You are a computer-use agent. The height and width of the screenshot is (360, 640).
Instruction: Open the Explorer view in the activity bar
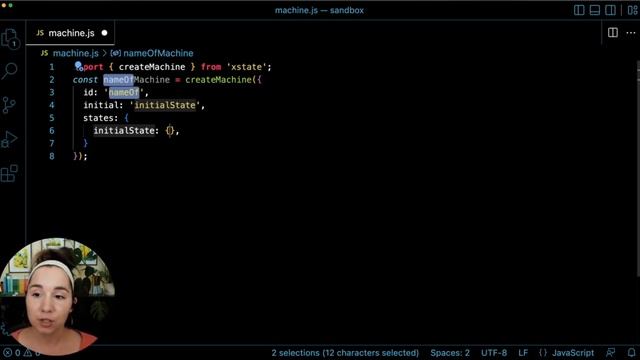pos(10,39)
